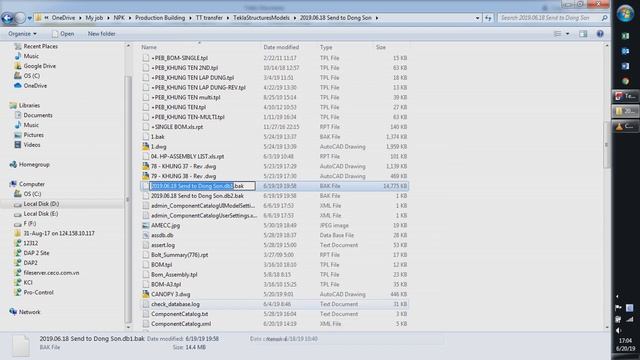Go back with the Back arrow button
640x360 pixels.
[7, 18]
